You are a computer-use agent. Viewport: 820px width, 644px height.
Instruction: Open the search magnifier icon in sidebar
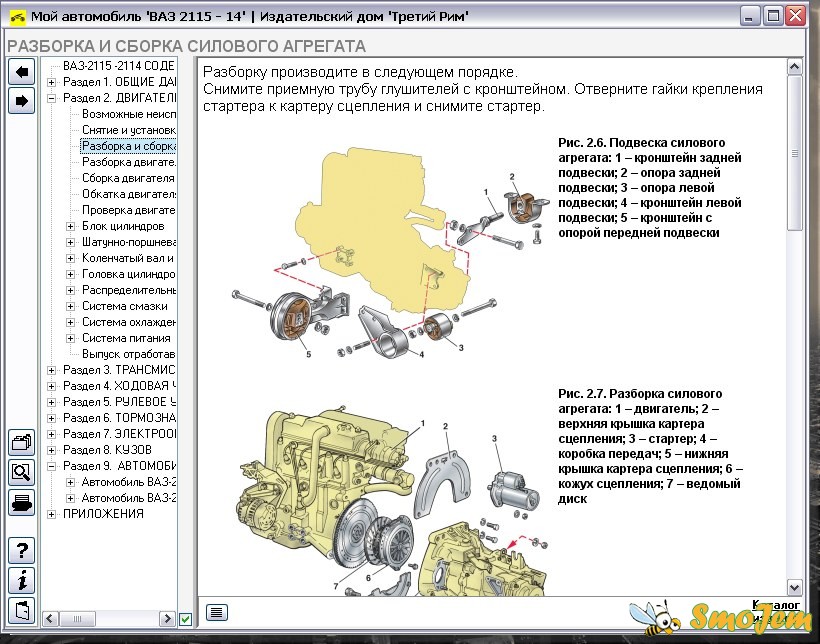click(x=21, y=472)
